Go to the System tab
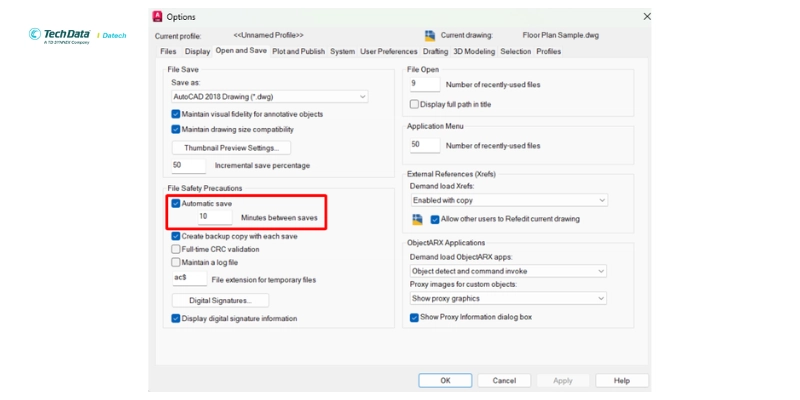This screenshot has width=800, height=400. tap(342, 52)
